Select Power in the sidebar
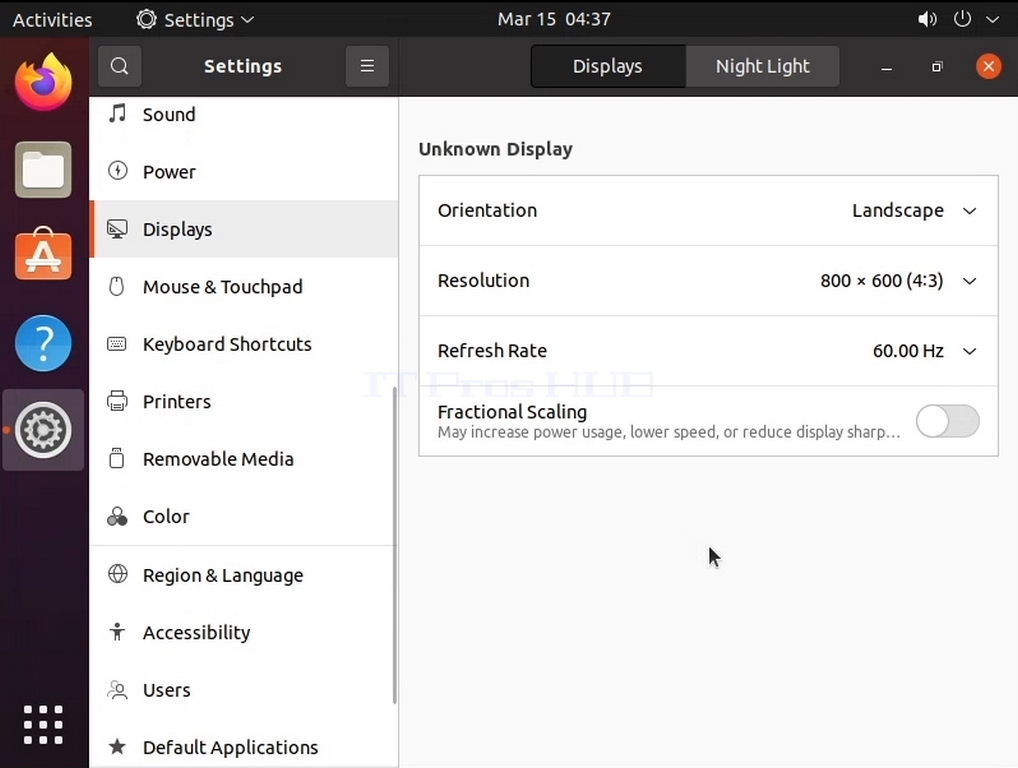Viewport: 1018px width, 768px height. tap(243, 171)
